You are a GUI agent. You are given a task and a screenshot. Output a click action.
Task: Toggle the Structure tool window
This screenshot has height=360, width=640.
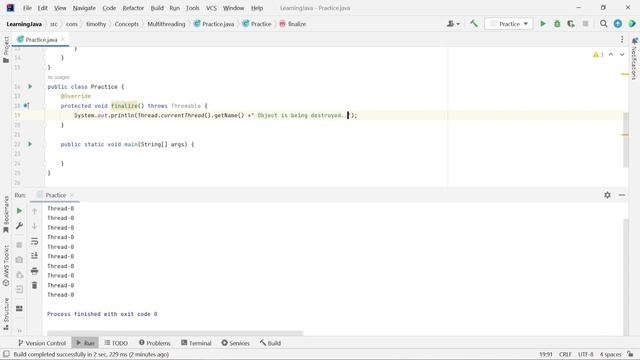pyautogui.click(x=6, y=313)
